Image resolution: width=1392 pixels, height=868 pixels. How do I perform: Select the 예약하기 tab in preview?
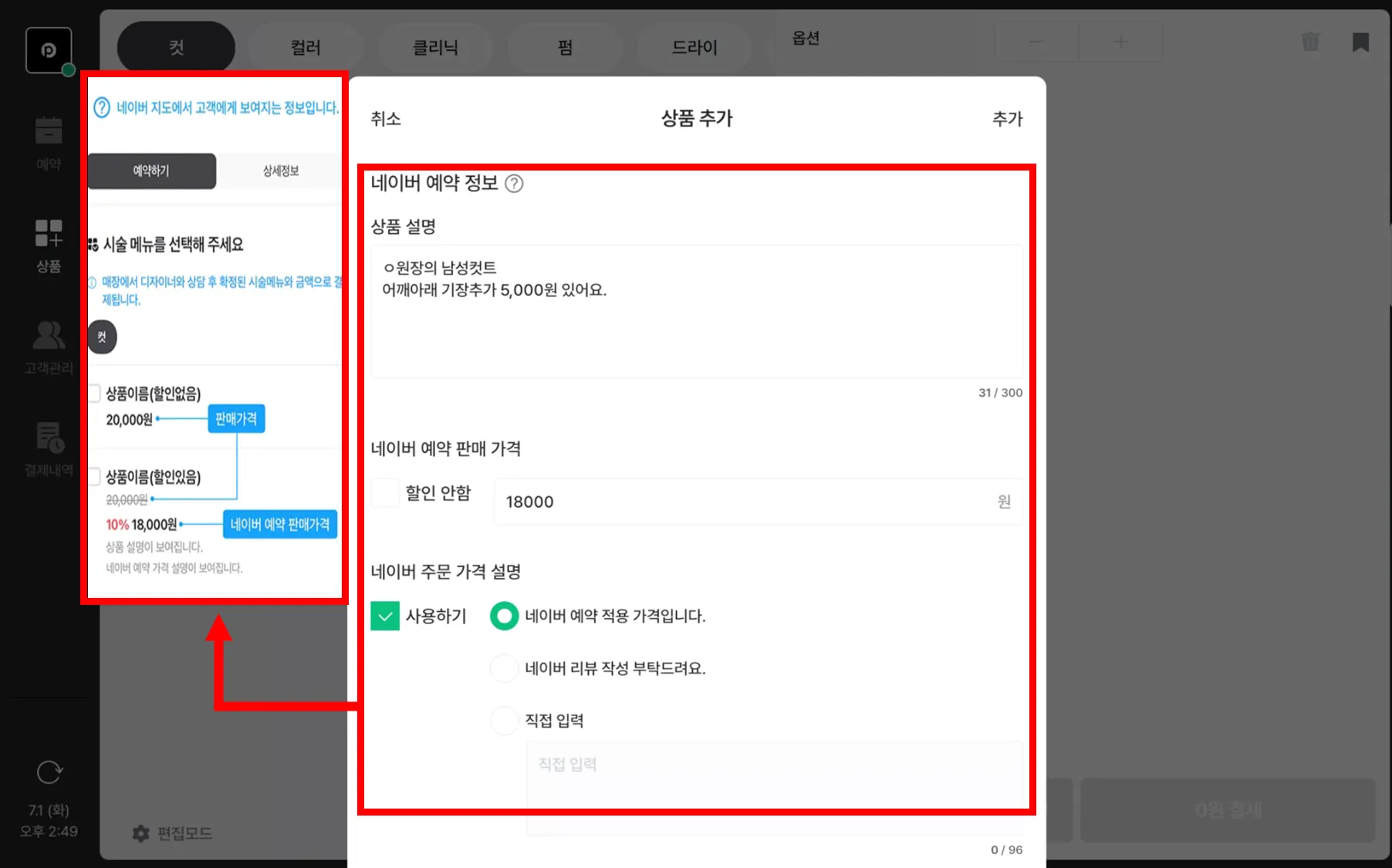point(151,171)
